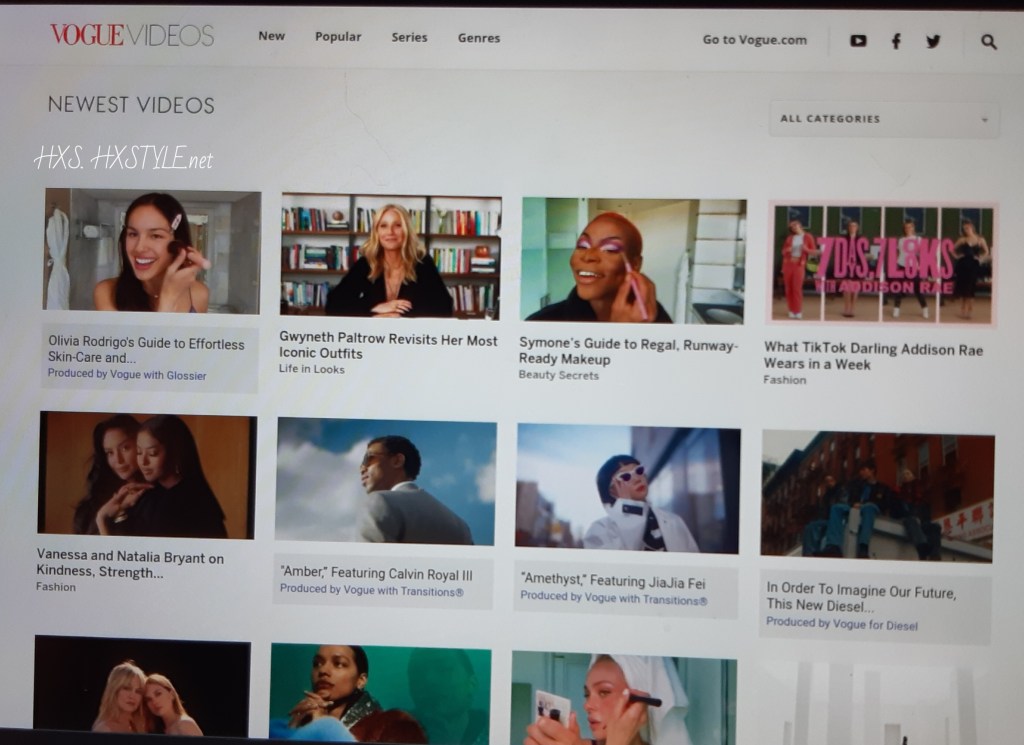The image size is (1024, 745).
Task: Follow the Go to Vogue.com link
Action: (x=754, y=40)
